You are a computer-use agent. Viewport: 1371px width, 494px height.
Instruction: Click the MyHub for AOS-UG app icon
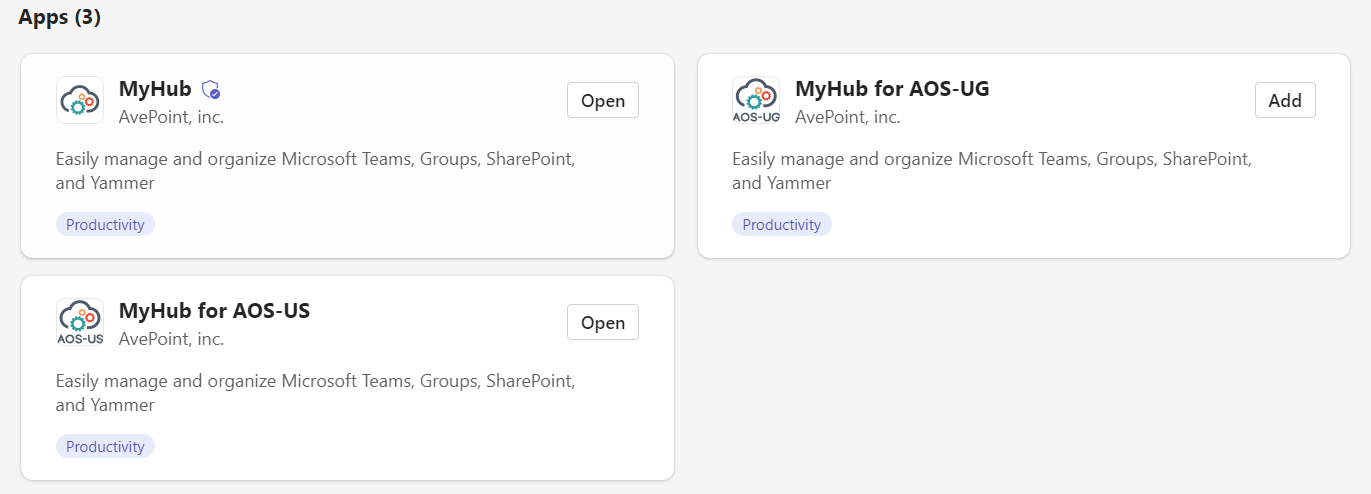756,100
